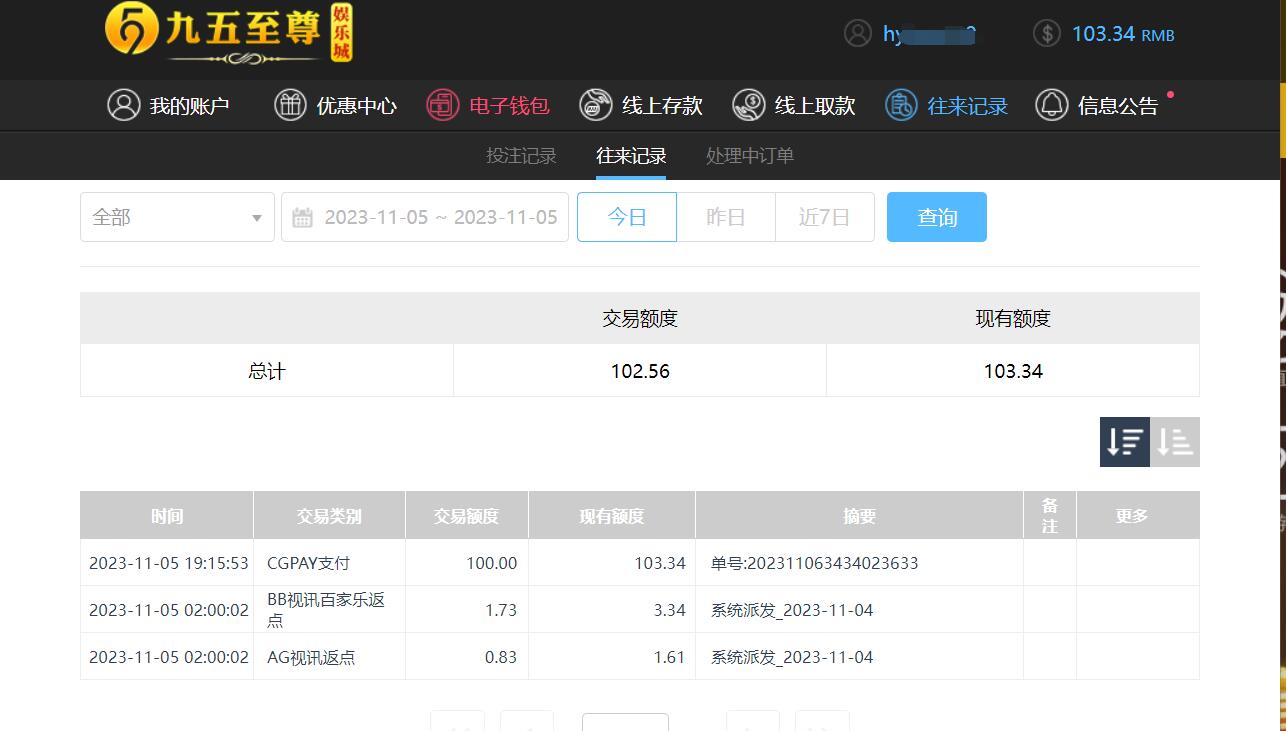The width and height of the screenshot is (1286, 731).
Task: Open the date range 2023-11-05 picker
Action: [425, 217]
